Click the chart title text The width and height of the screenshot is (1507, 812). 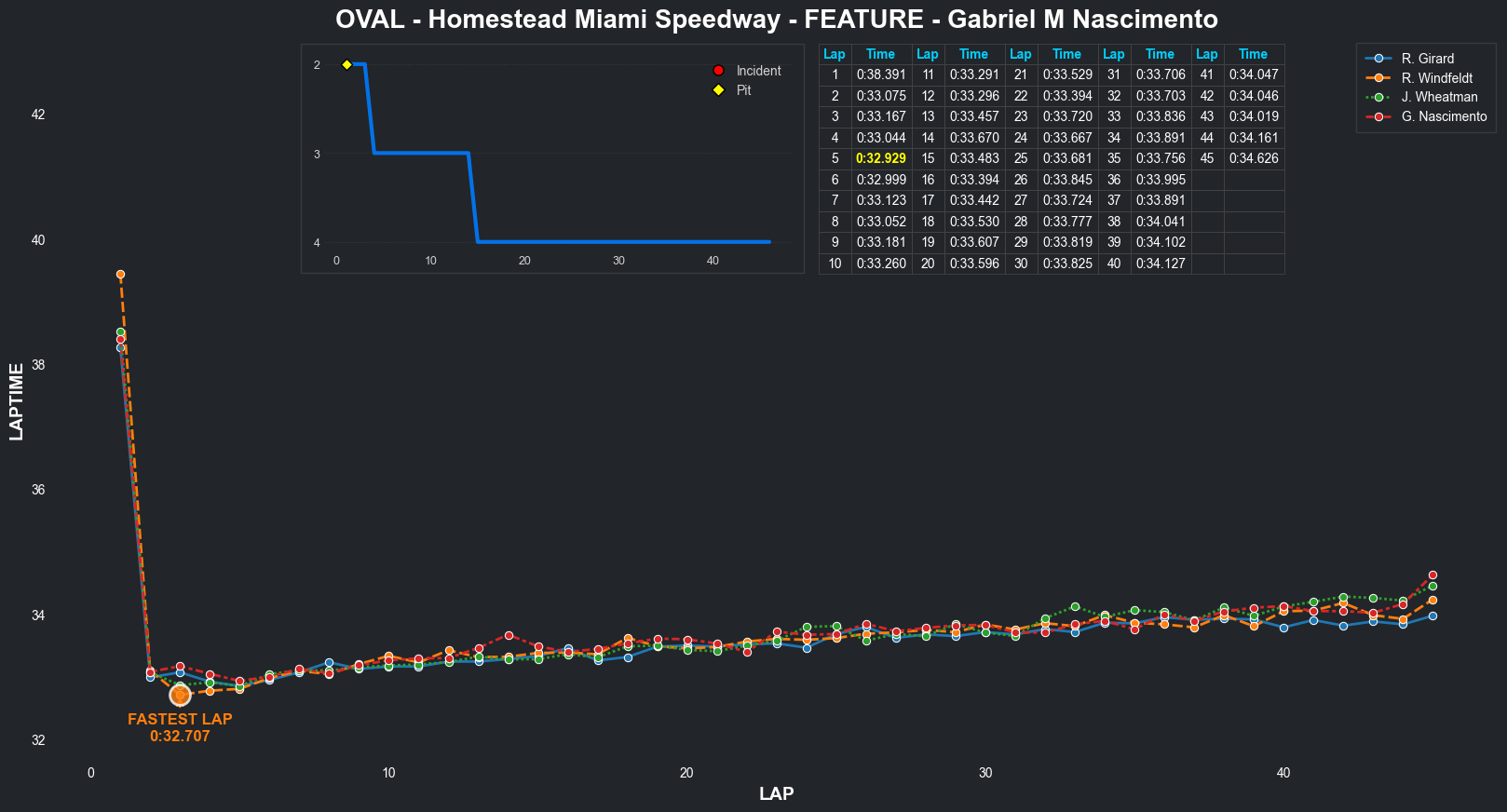[776, 20]
